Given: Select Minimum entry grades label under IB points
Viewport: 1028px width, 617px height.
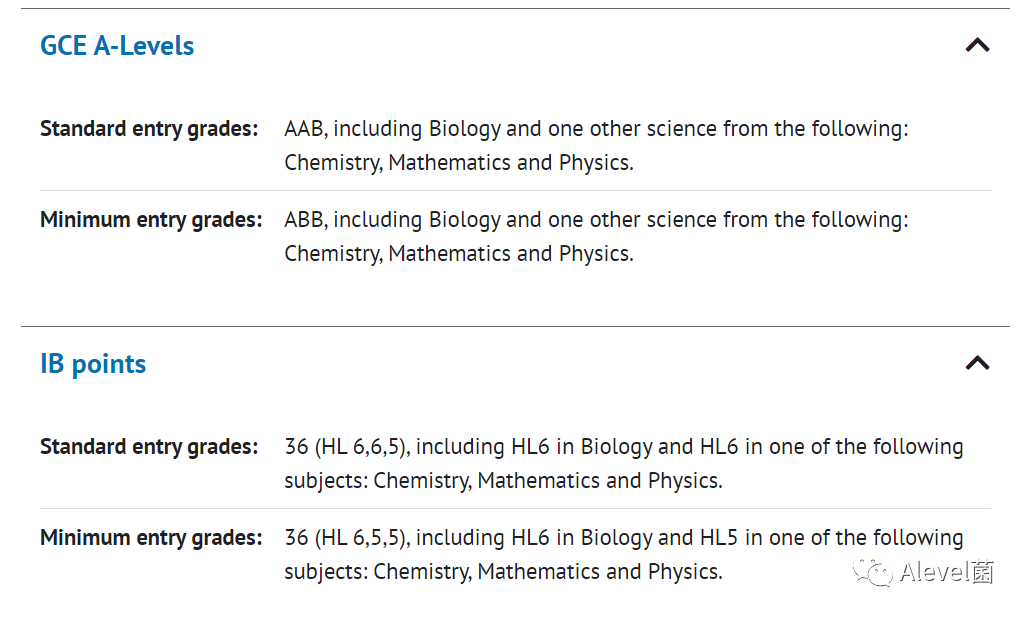Looking at the screenshot, I should (151, 538).
